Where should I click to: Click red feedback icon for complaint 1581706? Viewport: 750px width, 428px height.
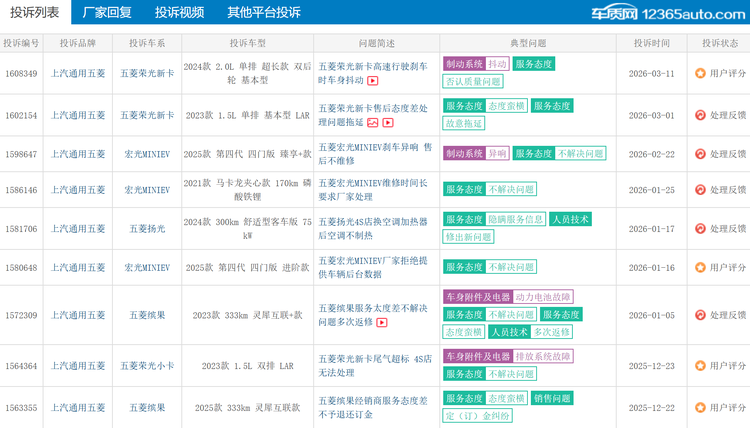(700, 229)
